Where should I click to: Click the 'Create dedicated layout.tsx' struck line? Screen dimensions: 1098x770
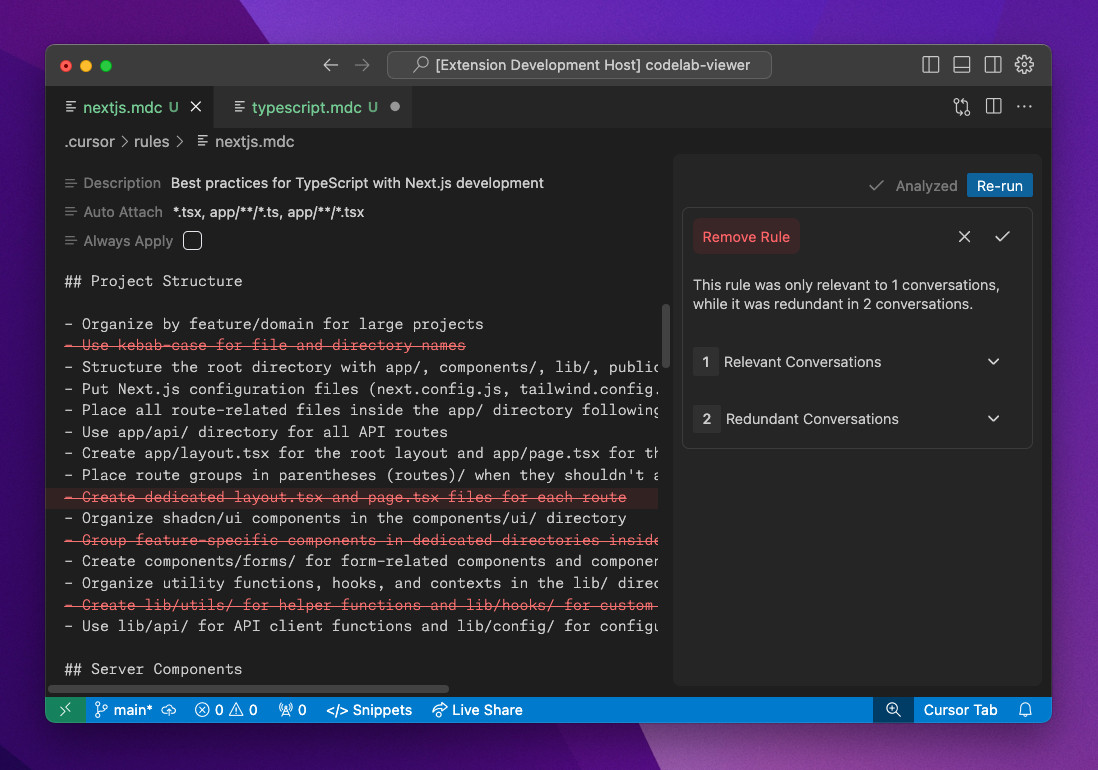[x=346, y=497]
